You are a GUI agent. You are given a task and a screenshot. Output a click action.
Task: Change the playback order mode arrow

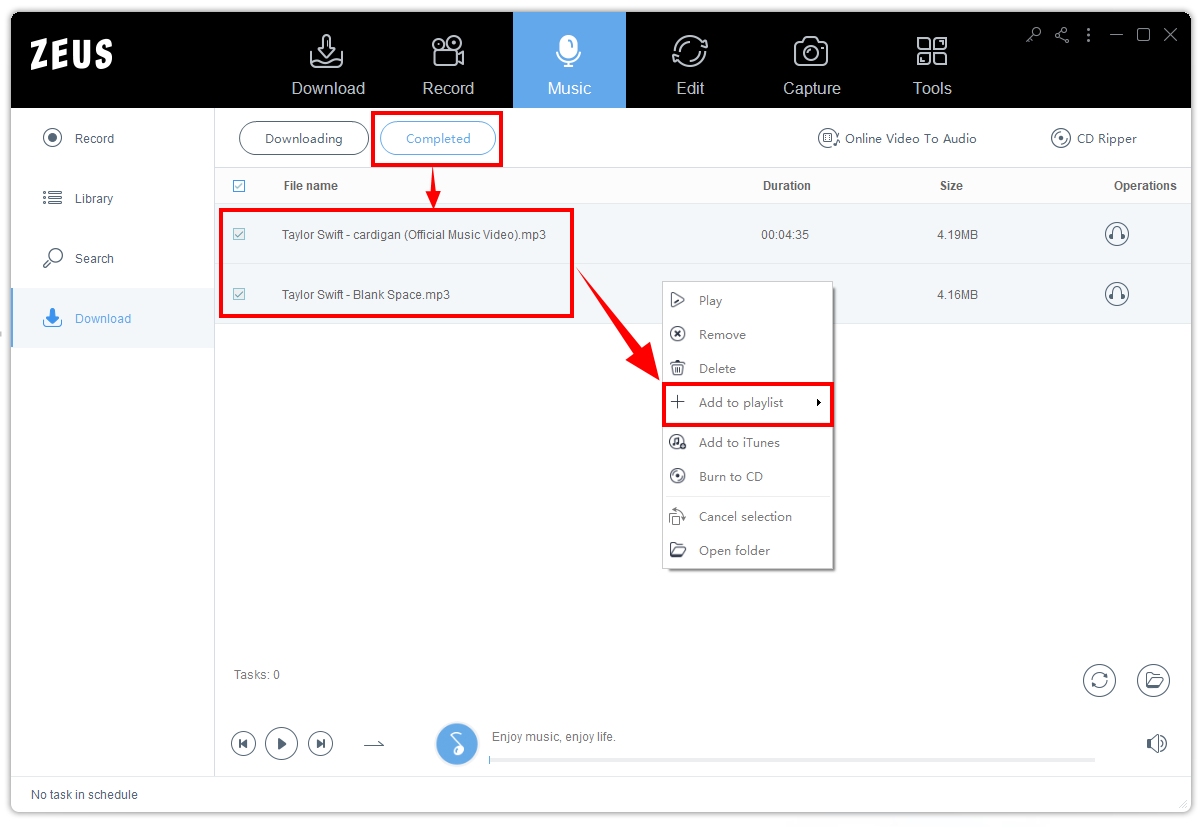click(x=374, y=744)
